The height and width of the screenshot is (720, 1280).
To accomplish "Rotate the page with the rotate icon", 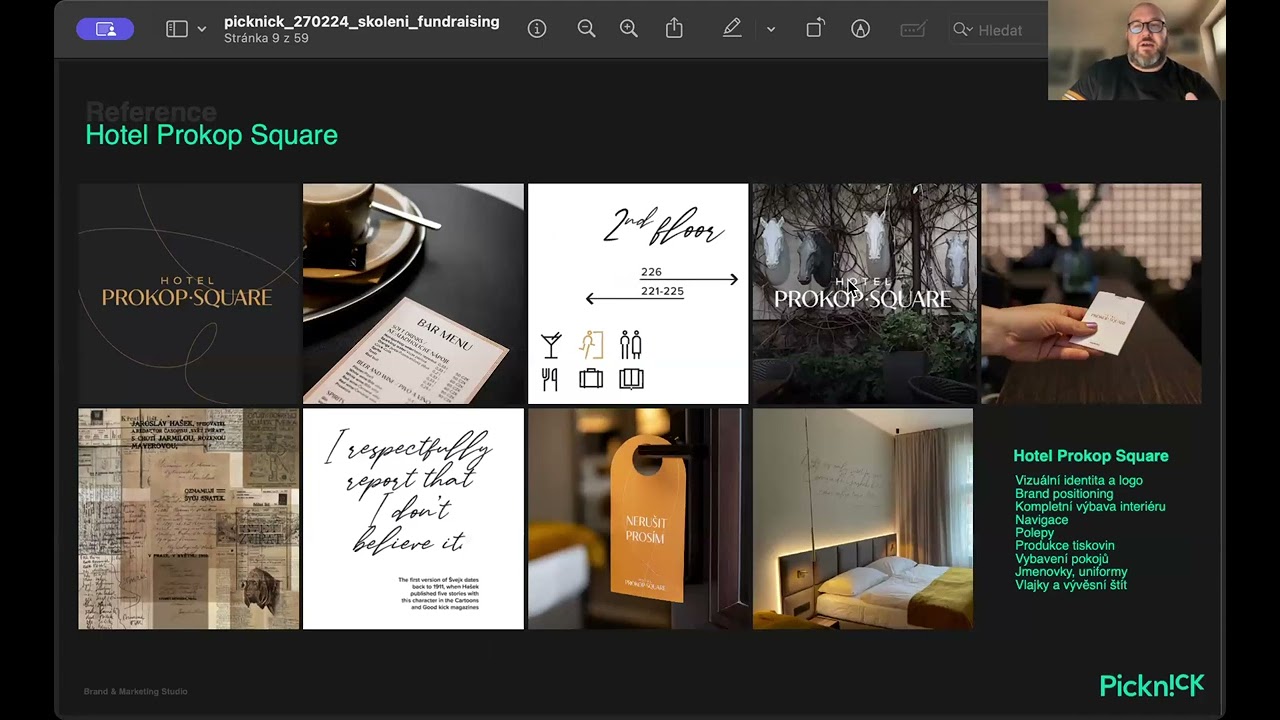I will point(815,29).
